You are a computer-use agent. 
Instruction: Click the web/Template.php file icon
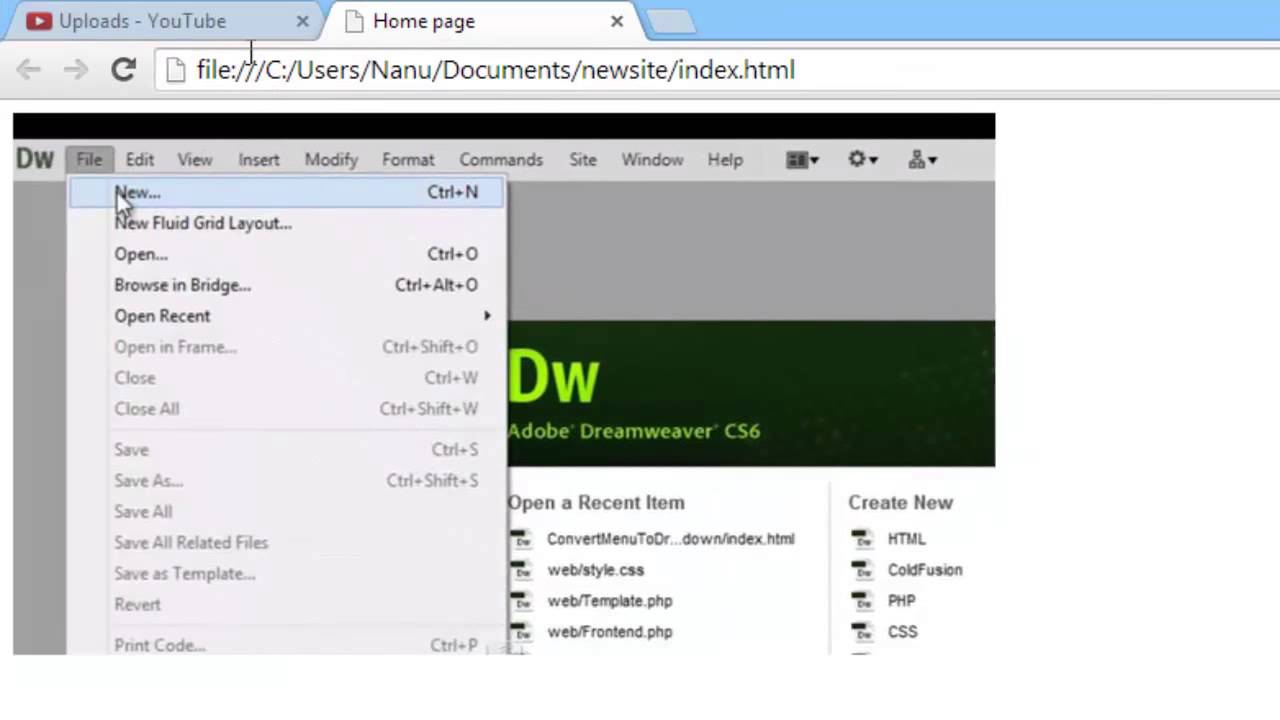click(521, 601)
